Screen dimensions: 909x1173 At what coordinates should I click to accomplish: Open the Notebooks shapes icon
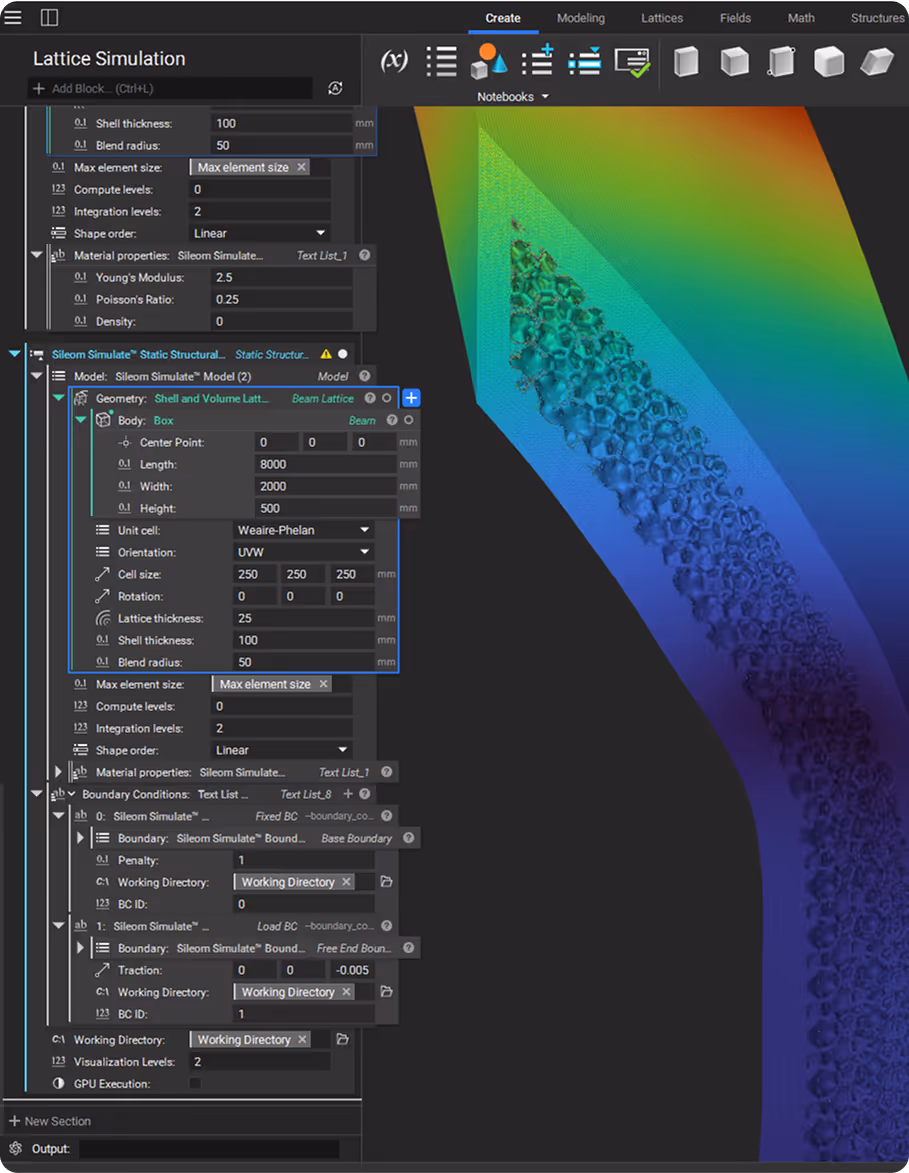pos(489,61)
